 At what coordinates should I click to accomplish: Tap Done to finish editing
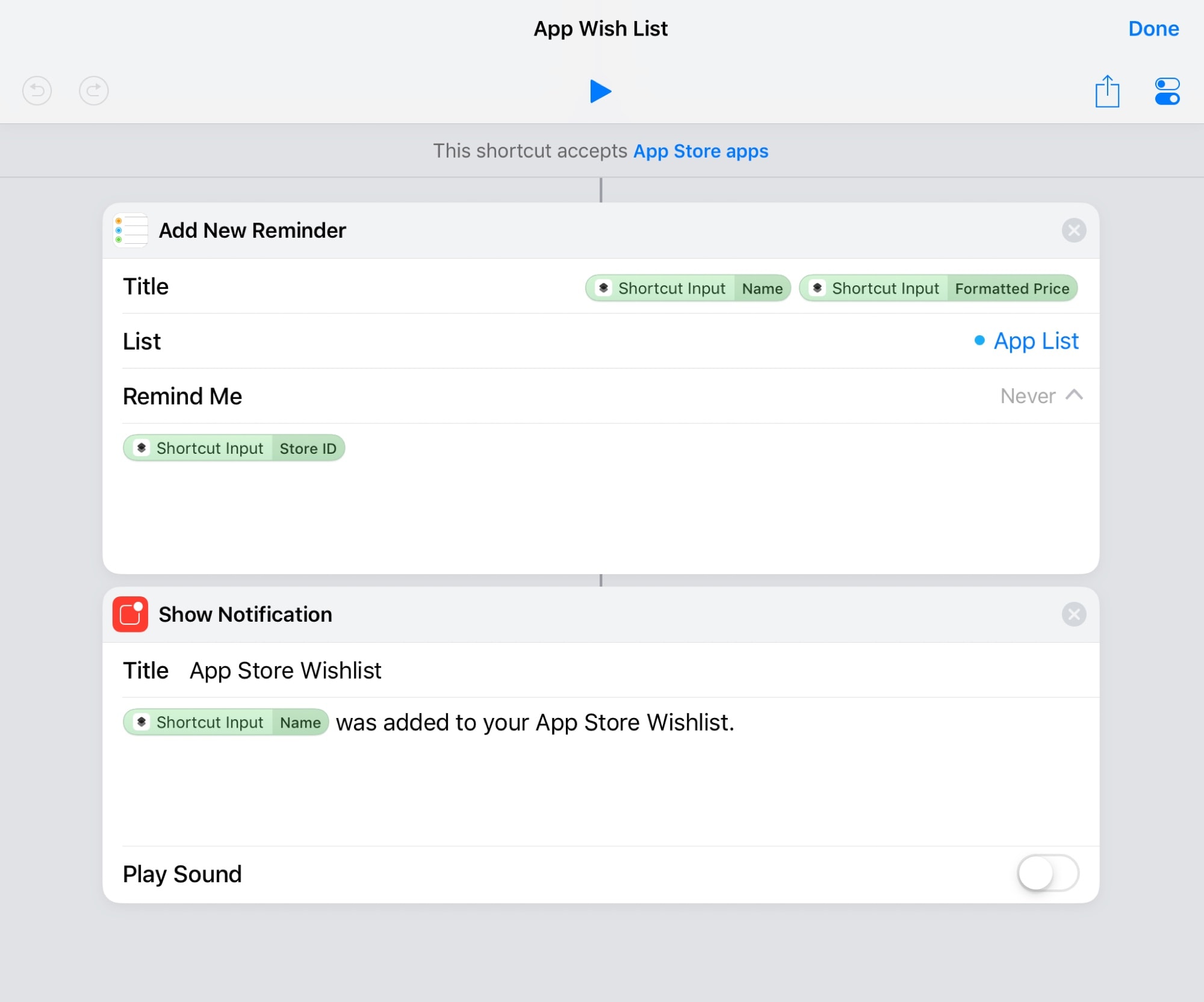click(1153, 28)
